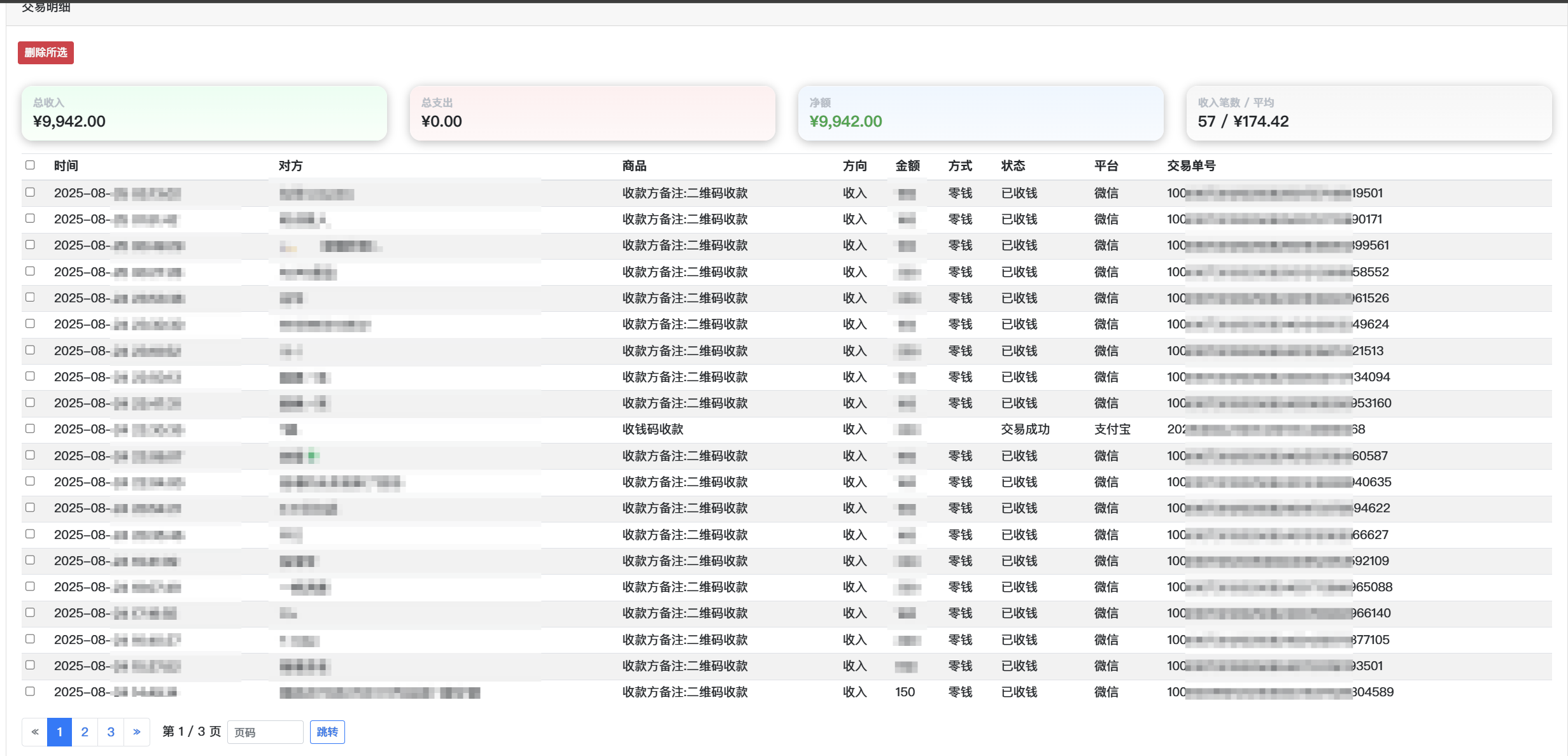Click the 交易成功 status cell

(x=1026, y=430)
